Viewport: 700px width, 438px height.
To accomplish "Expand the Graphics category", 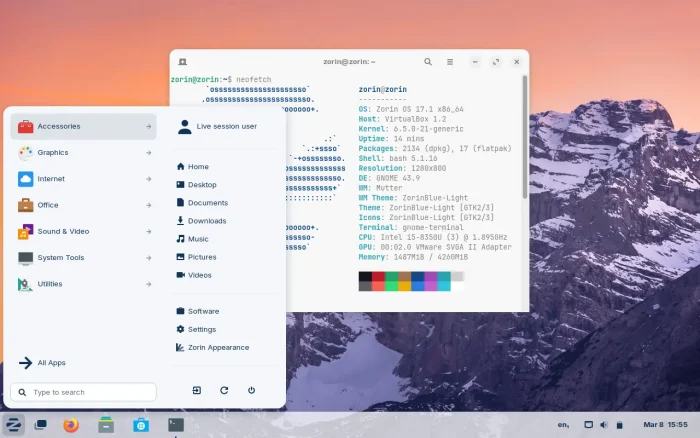I will 83,153.
